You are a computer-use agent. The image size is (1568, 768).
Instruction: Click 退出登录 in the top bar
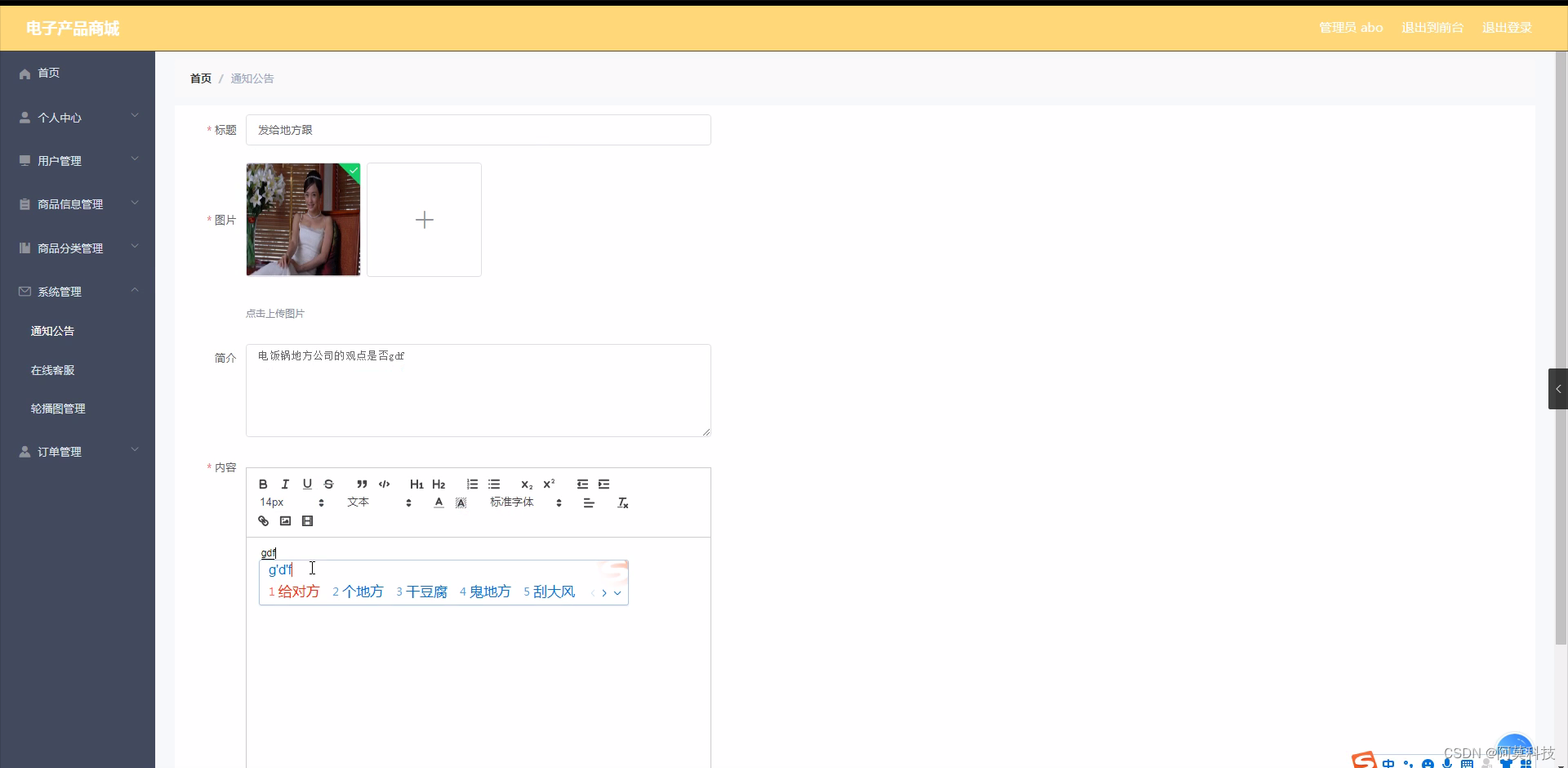coord(1507,27)
